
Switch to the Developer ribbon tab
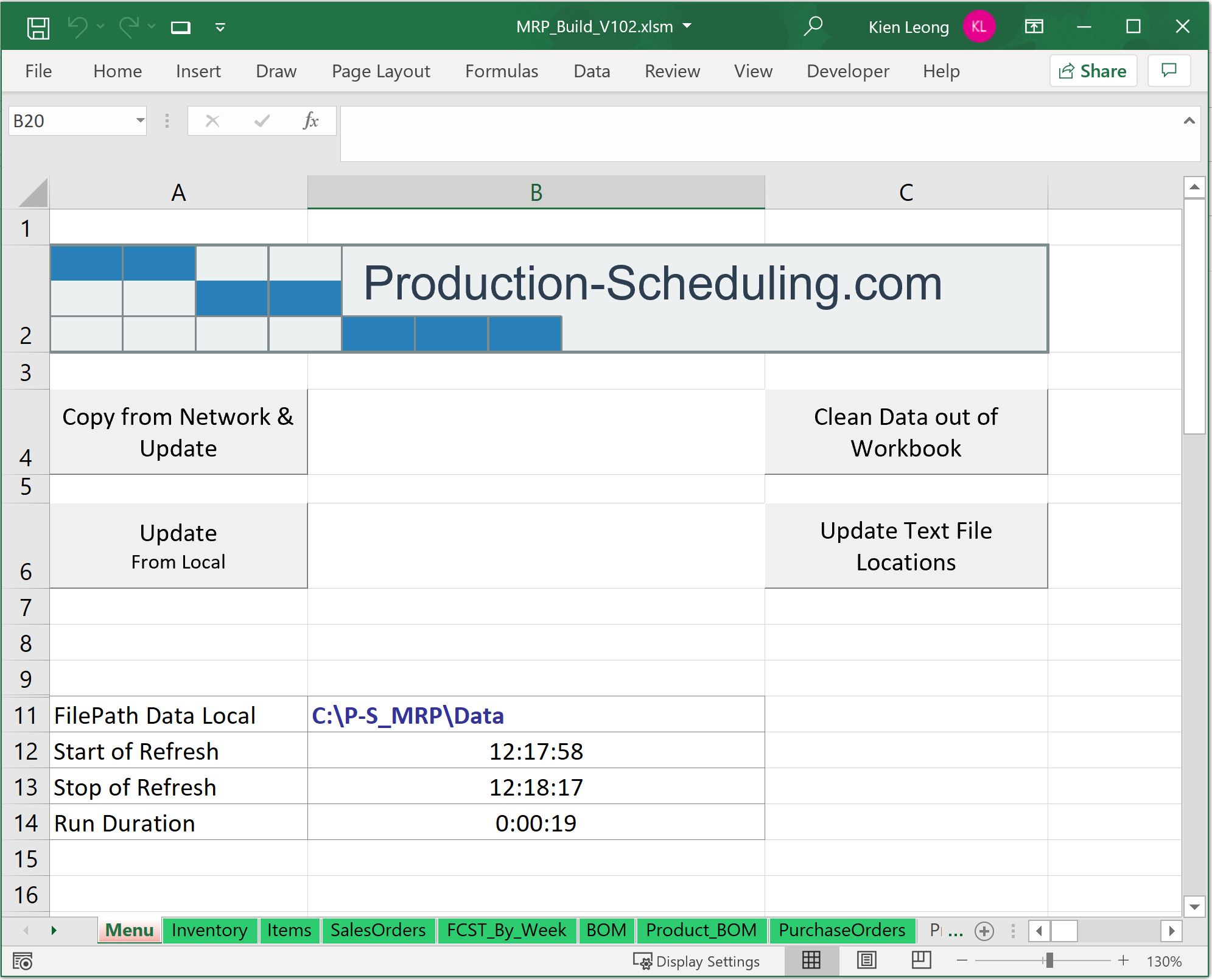point(847,71)
